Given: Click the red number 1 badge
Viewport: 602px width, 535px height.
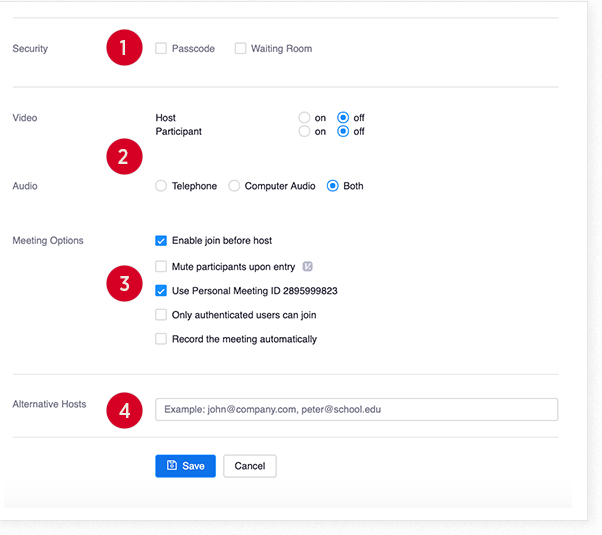Looking at the screenshot, I should click(x=124, y=48).
